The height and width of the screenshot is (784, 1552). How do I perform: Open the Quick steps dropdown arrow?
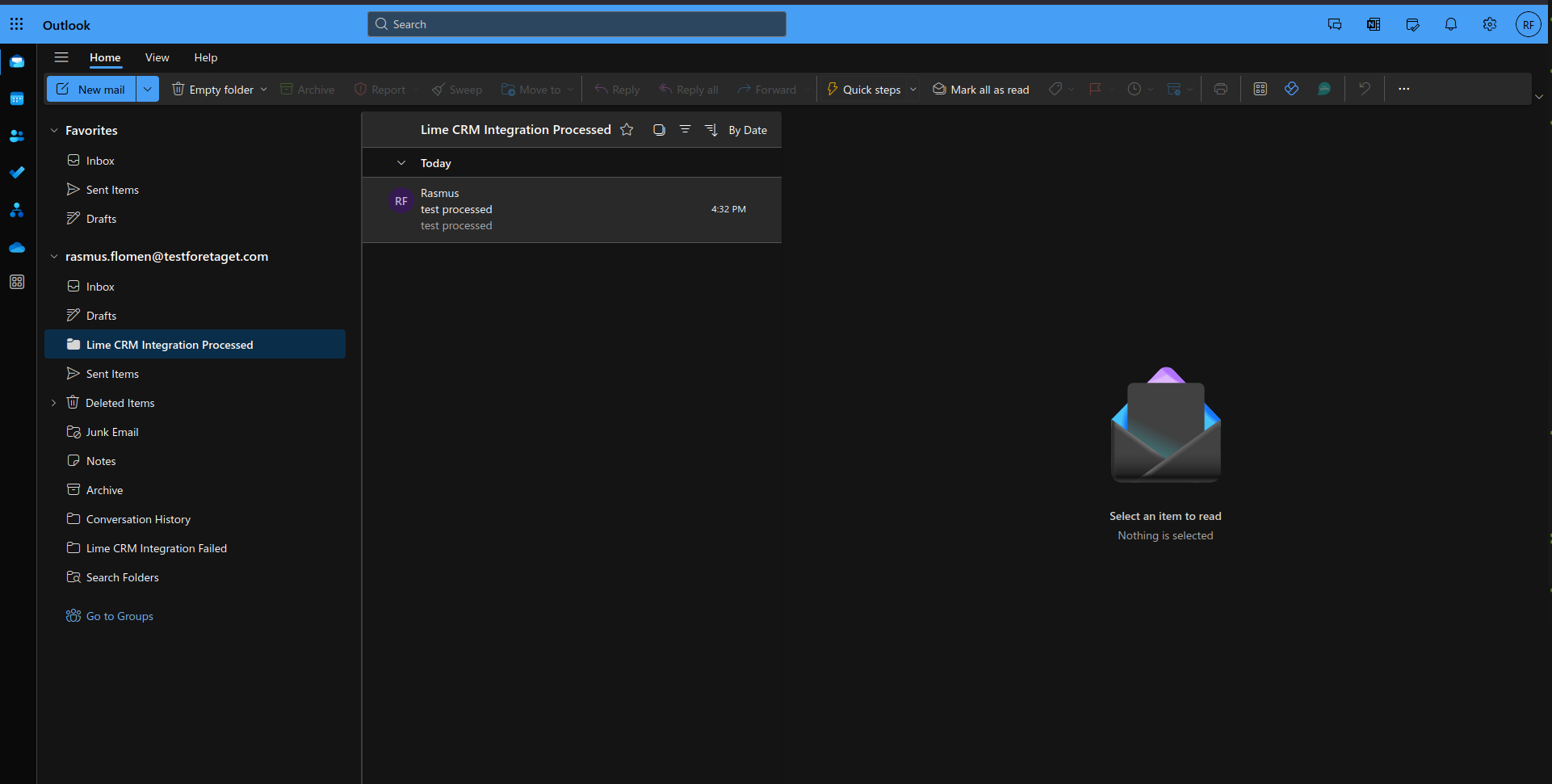point(913,90)
